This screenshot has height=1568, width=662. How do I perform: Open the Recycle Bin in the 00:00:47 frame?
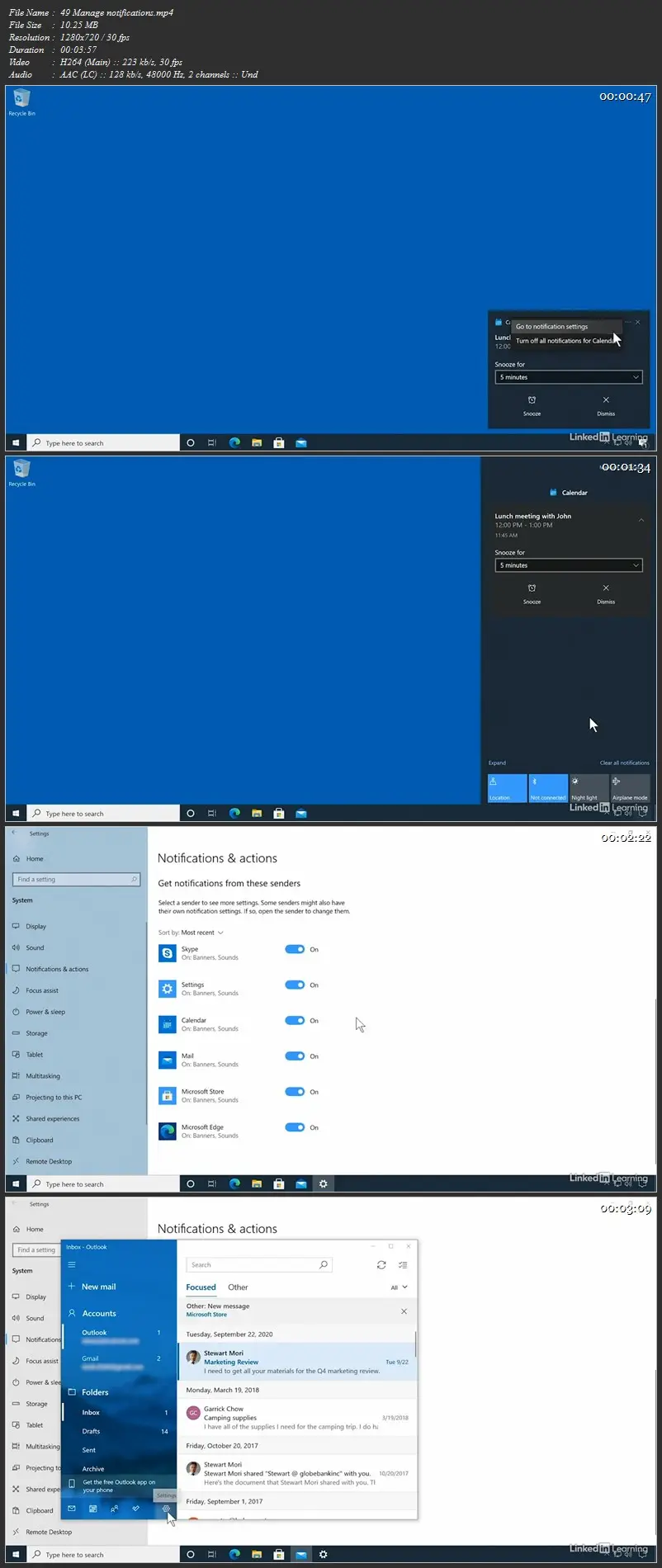tap(21, 103)
